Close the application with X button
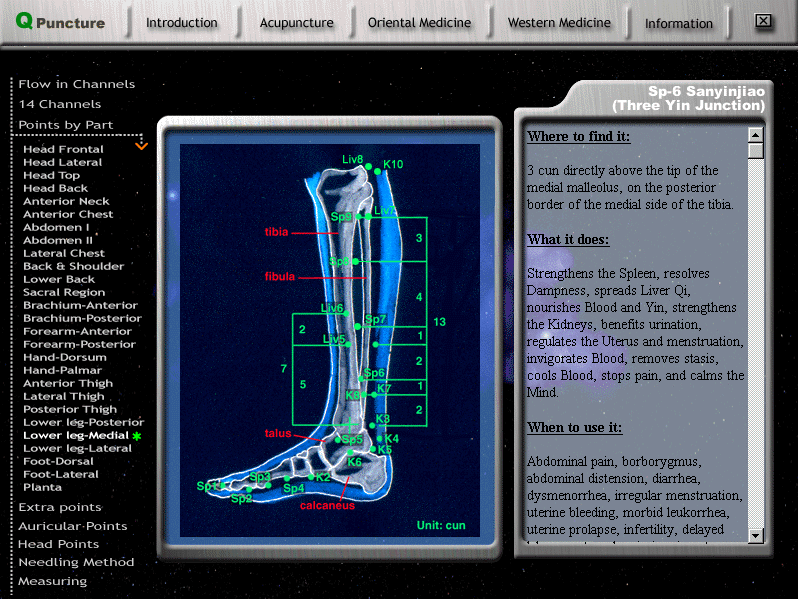 pyautogui.click(x=763, y=21)
